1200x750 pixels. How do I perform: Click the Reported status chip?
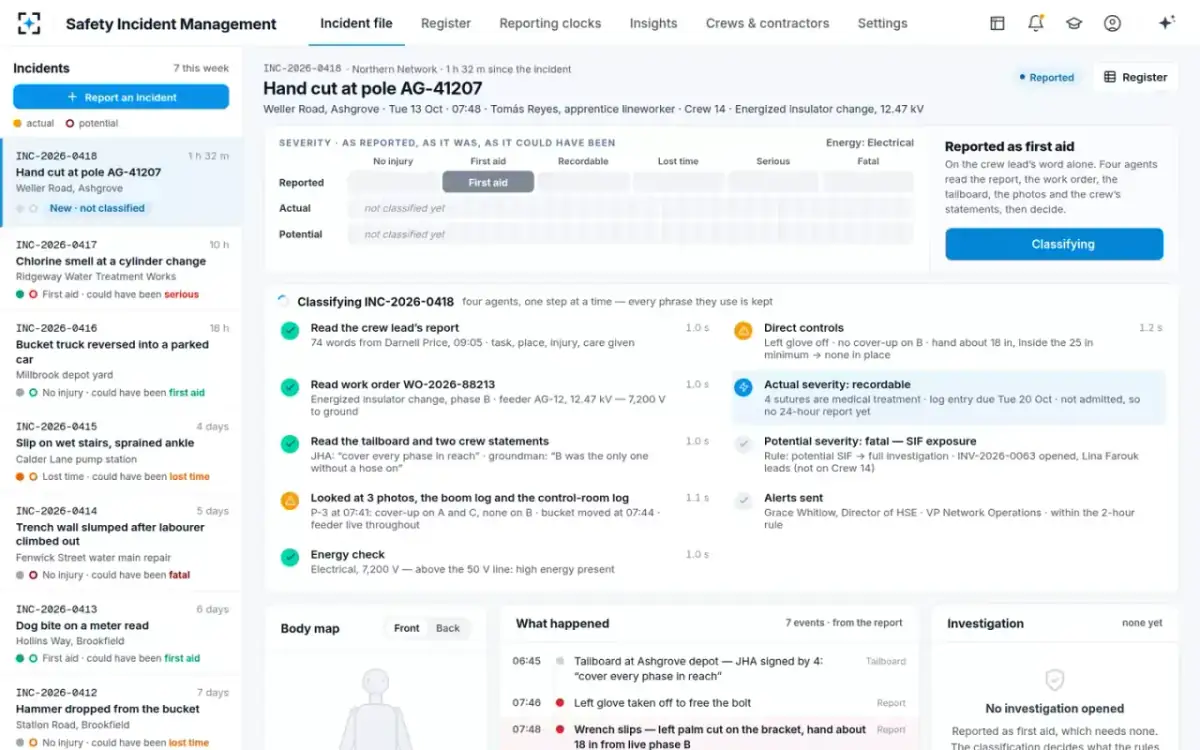click(x=1046, y=77)
